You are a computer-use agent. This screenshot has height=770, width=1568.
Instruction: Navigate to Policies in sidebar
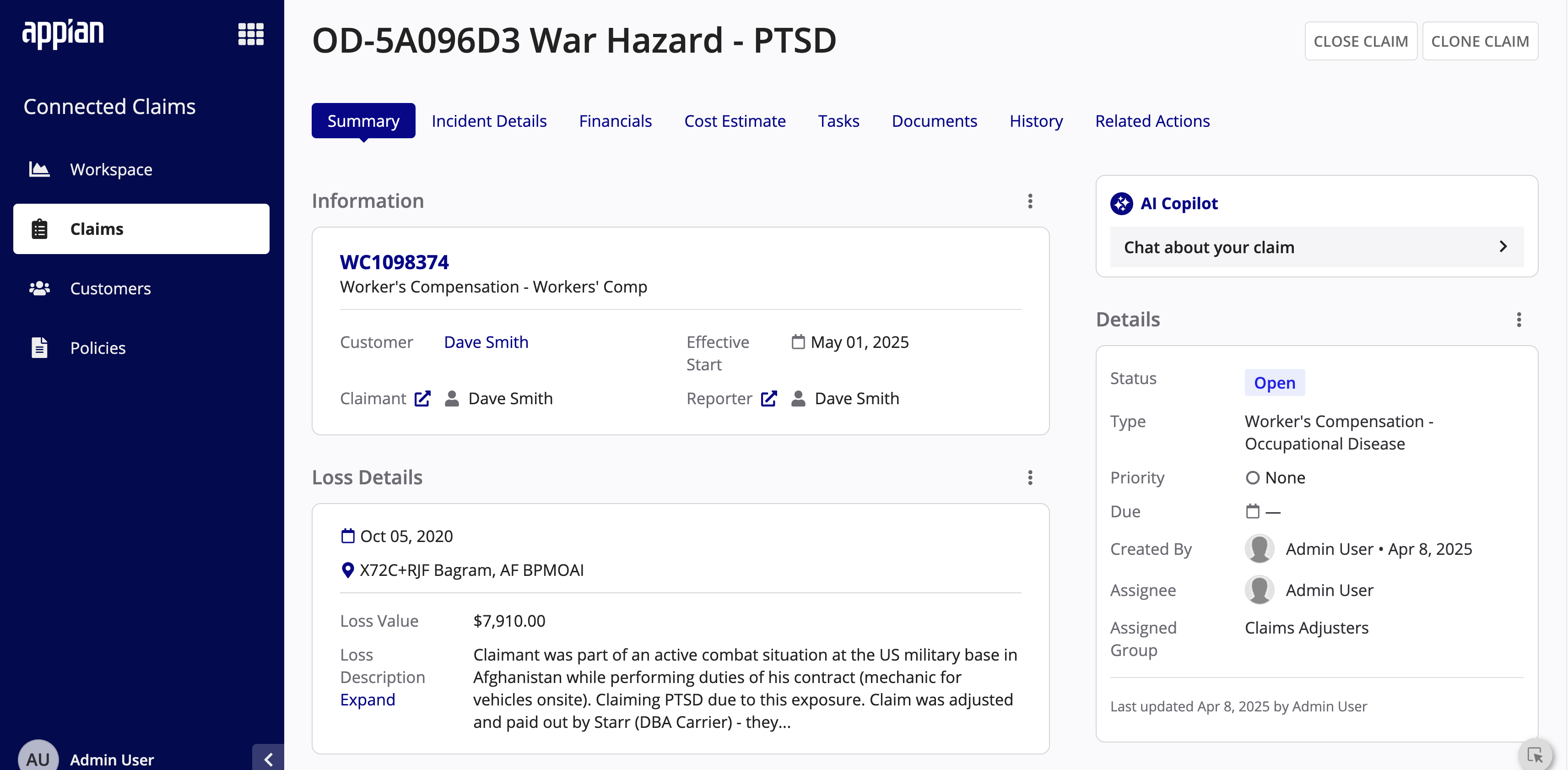tap(141, 347)
